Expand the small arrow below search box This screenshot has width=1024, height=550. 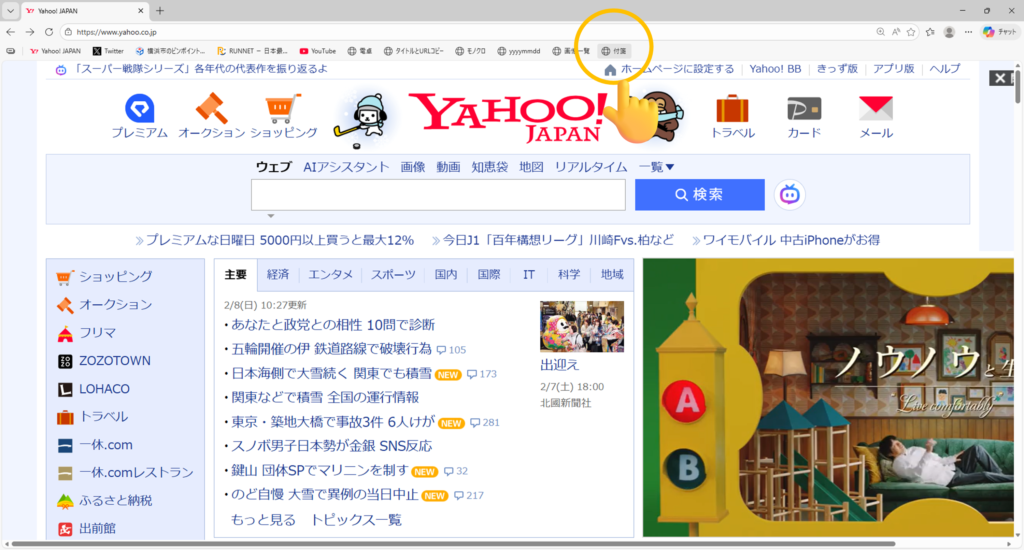[x=270, y=216]
